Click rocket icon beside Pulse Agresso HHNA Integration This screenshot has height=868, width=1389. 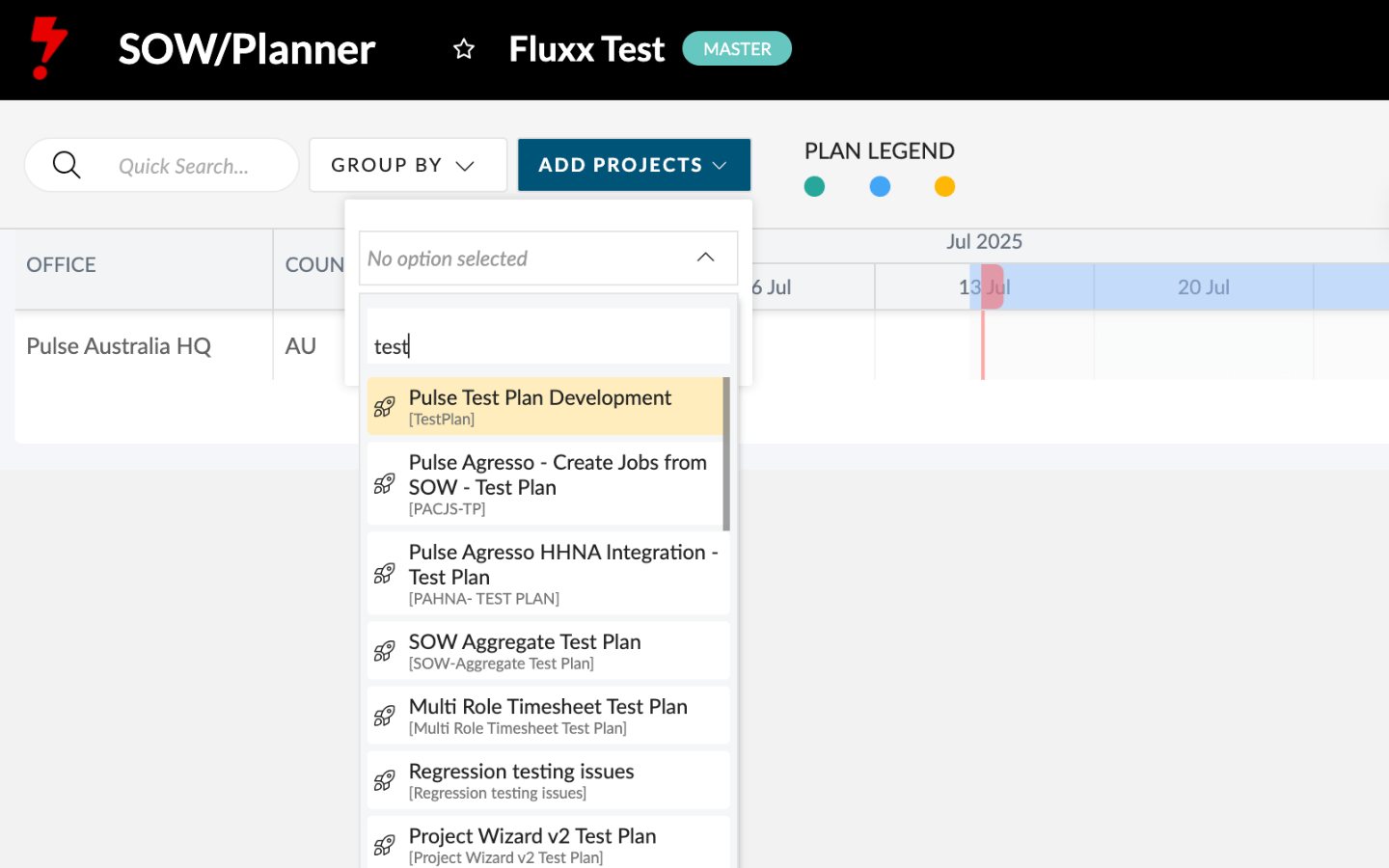385,574
